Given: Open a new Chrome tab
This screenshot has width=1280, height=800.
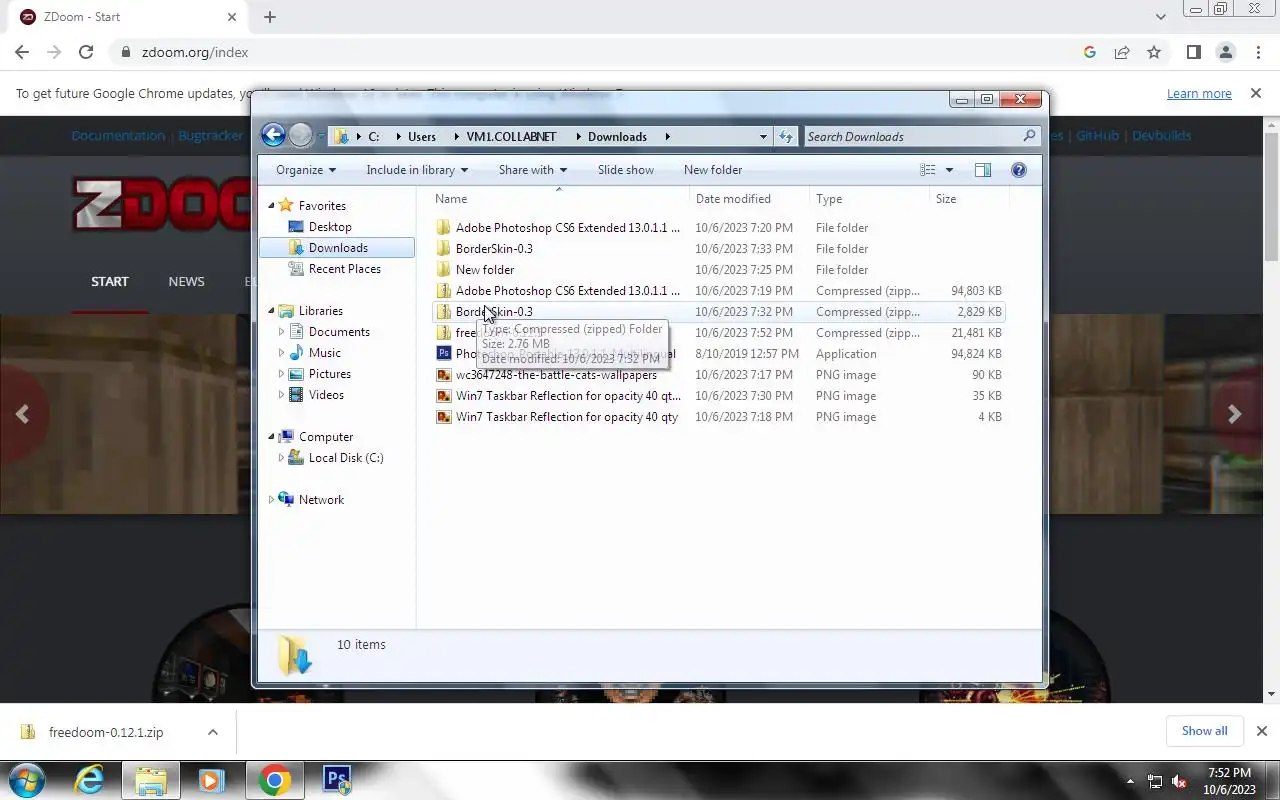Looking at the screenshot, I should (x=270, y=17).
